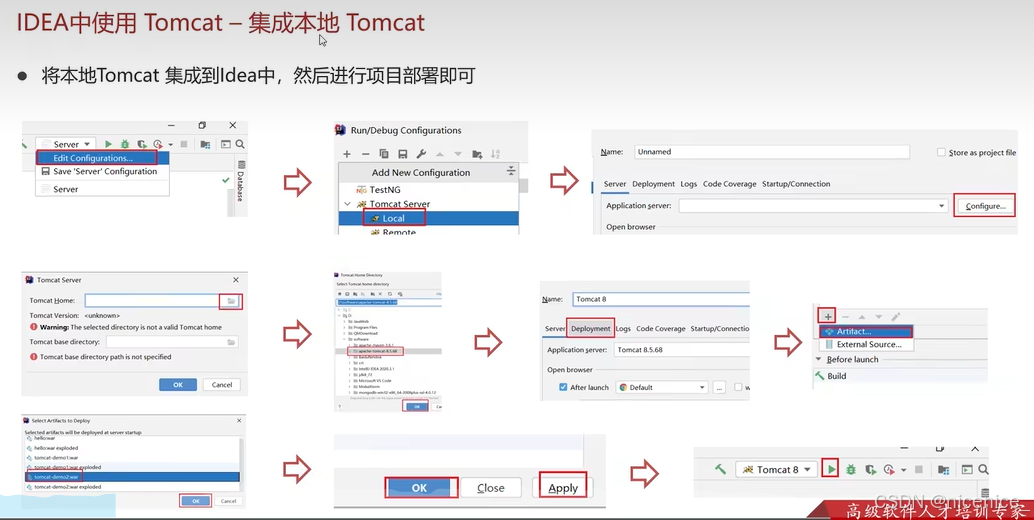The image size is (1034, 520).
Task: Click the Apply button
Action: pyautogui.click(x=563, y=488)
